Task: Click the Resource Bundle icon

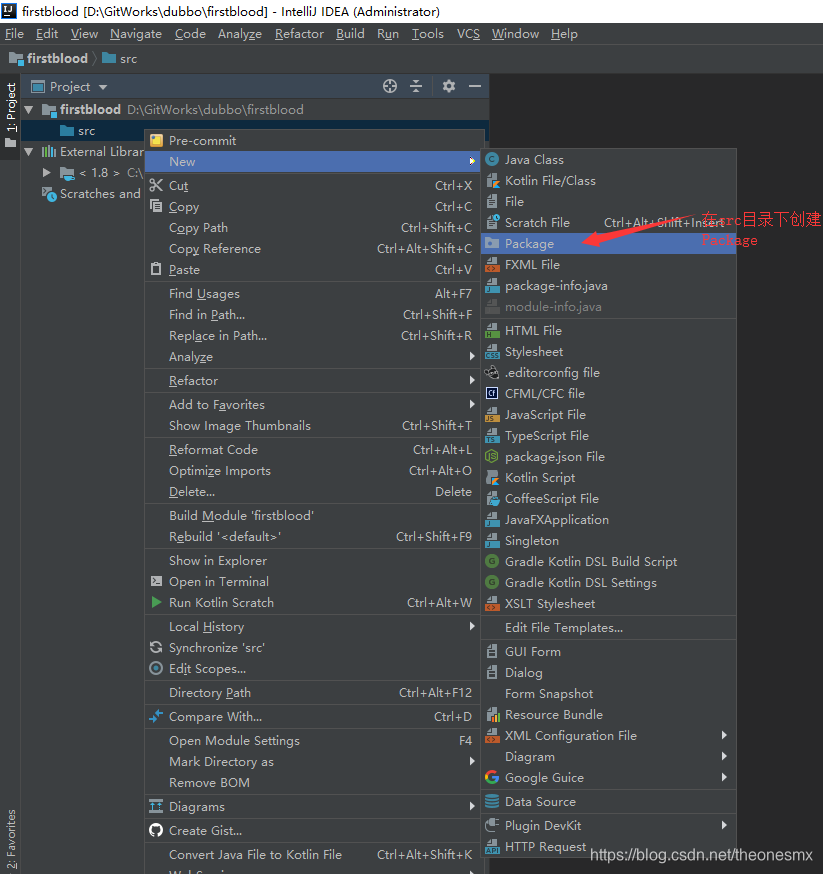Action: click(x=492, y=715)
